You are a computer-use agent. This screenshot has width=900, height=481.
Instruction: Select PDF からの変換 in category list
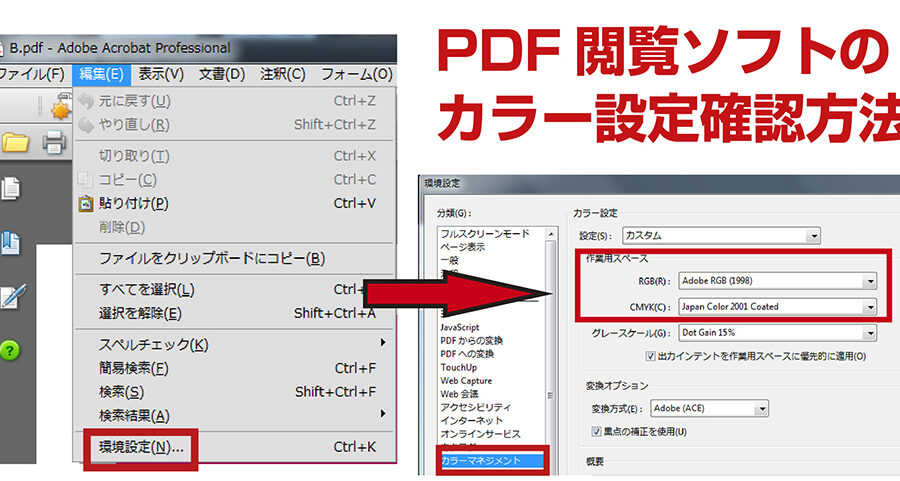pos(471,340)
